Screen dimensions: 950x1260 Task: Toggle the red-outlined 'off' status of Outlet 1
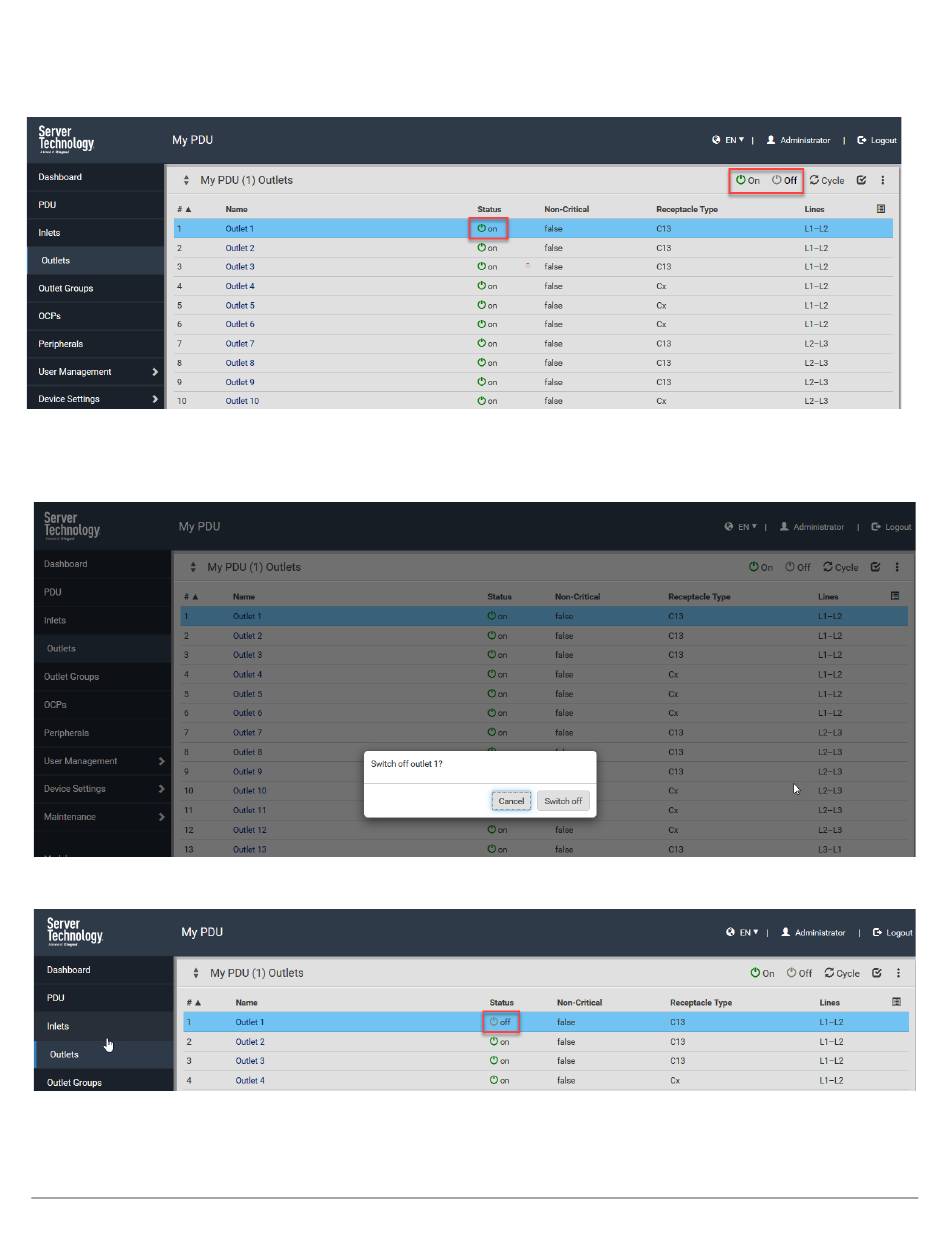click(501, 1022)
